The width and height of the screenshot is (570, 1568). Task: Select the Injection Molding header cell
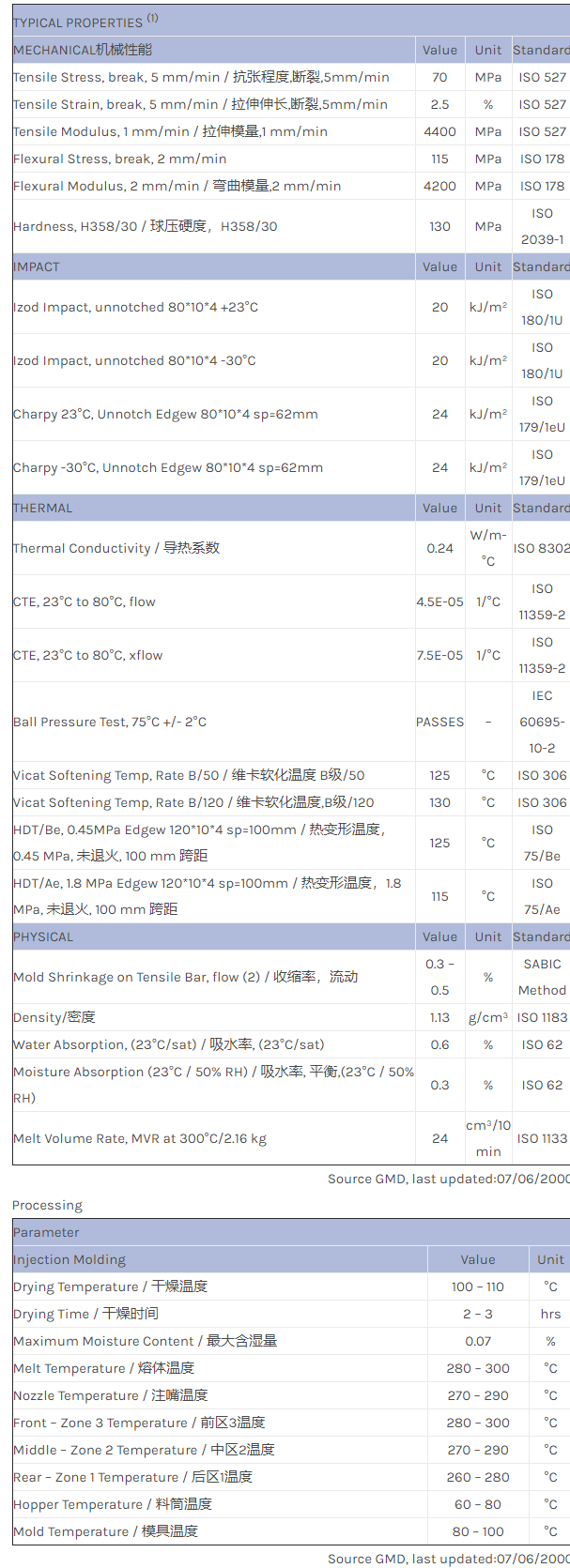click(x=69, y=1259)
